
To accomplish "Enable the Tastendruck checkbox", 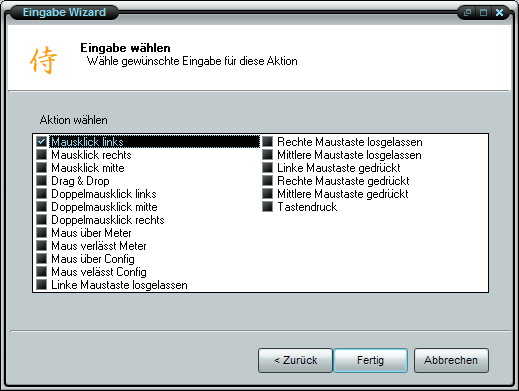I will [x=267, y=207].
